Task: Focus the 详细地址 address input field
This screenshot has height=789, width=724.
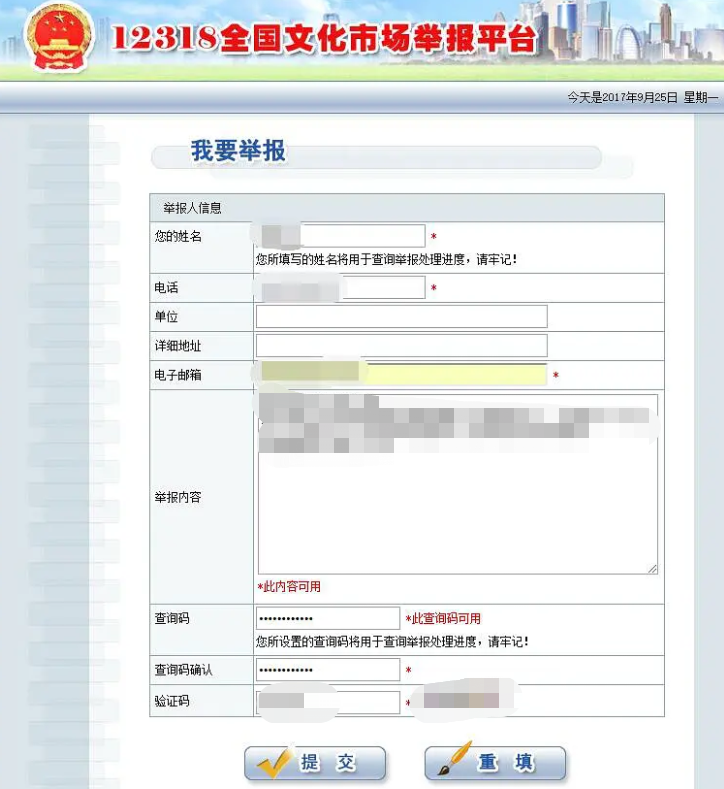Action: click(x=401, y=346)
